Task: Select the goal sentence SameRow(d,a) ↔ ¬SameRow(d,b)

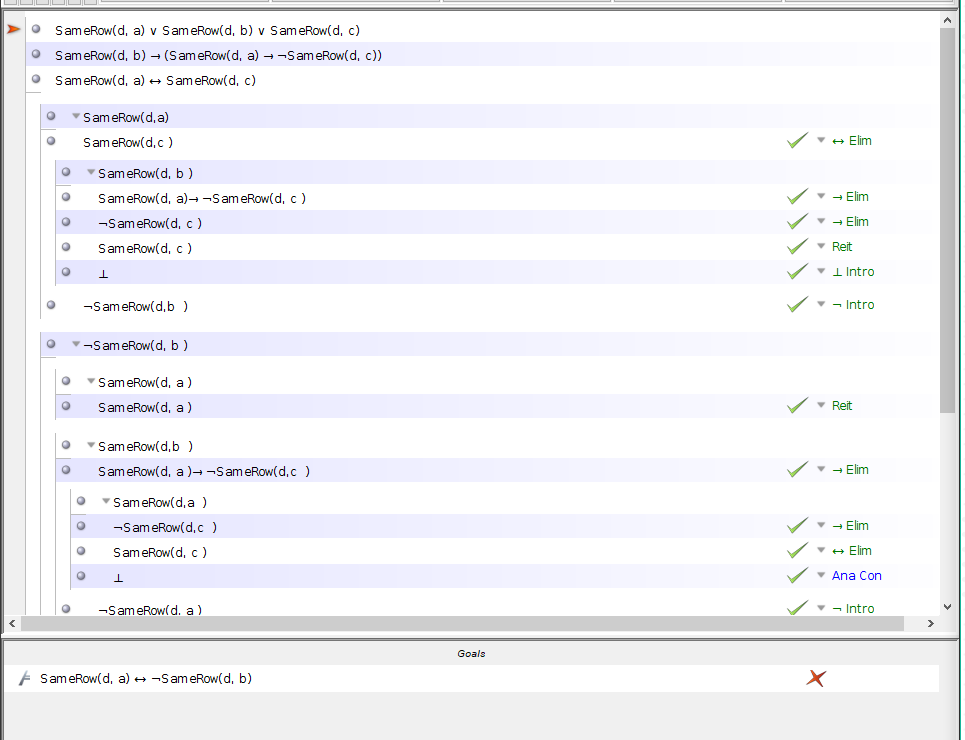Action: (x=146, y=678)
